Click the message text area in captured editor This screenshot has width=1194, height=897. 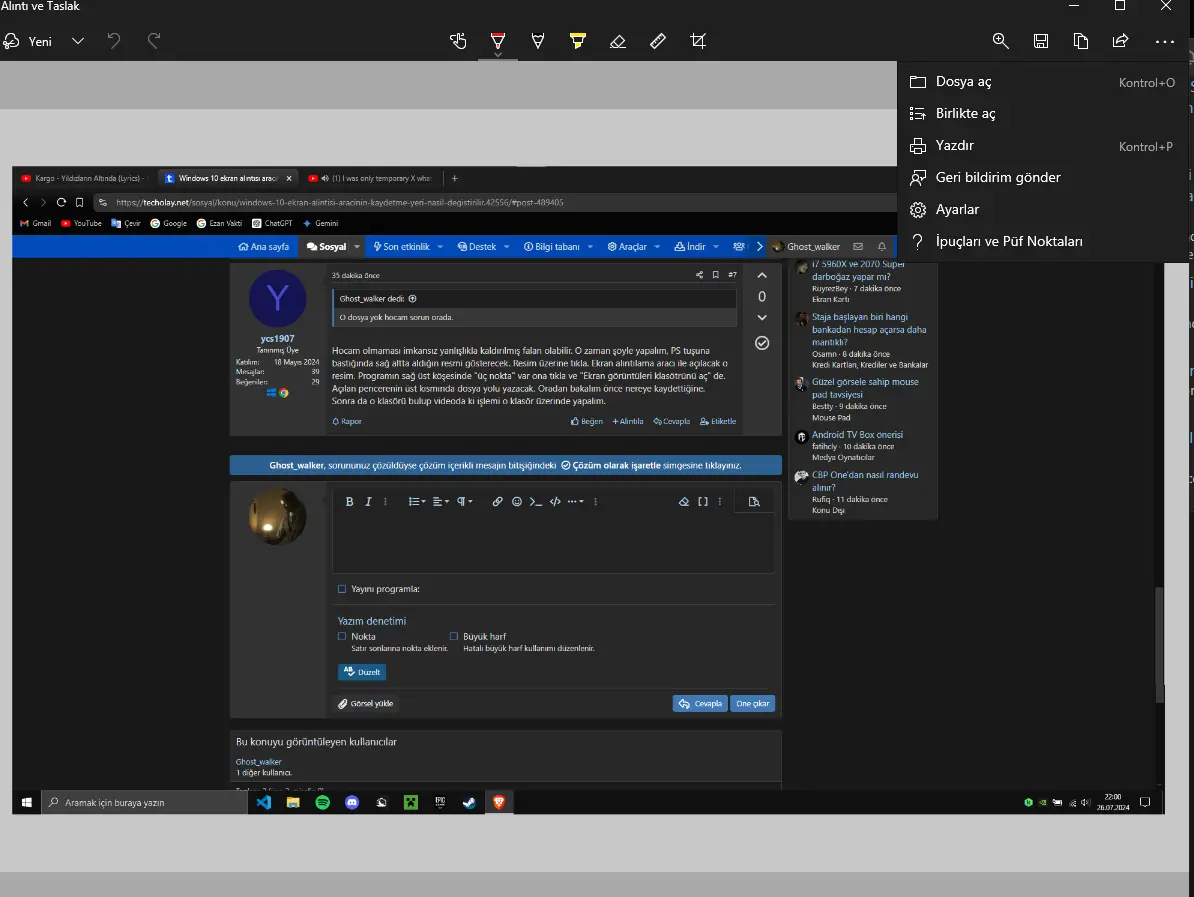tap(553, 544)
